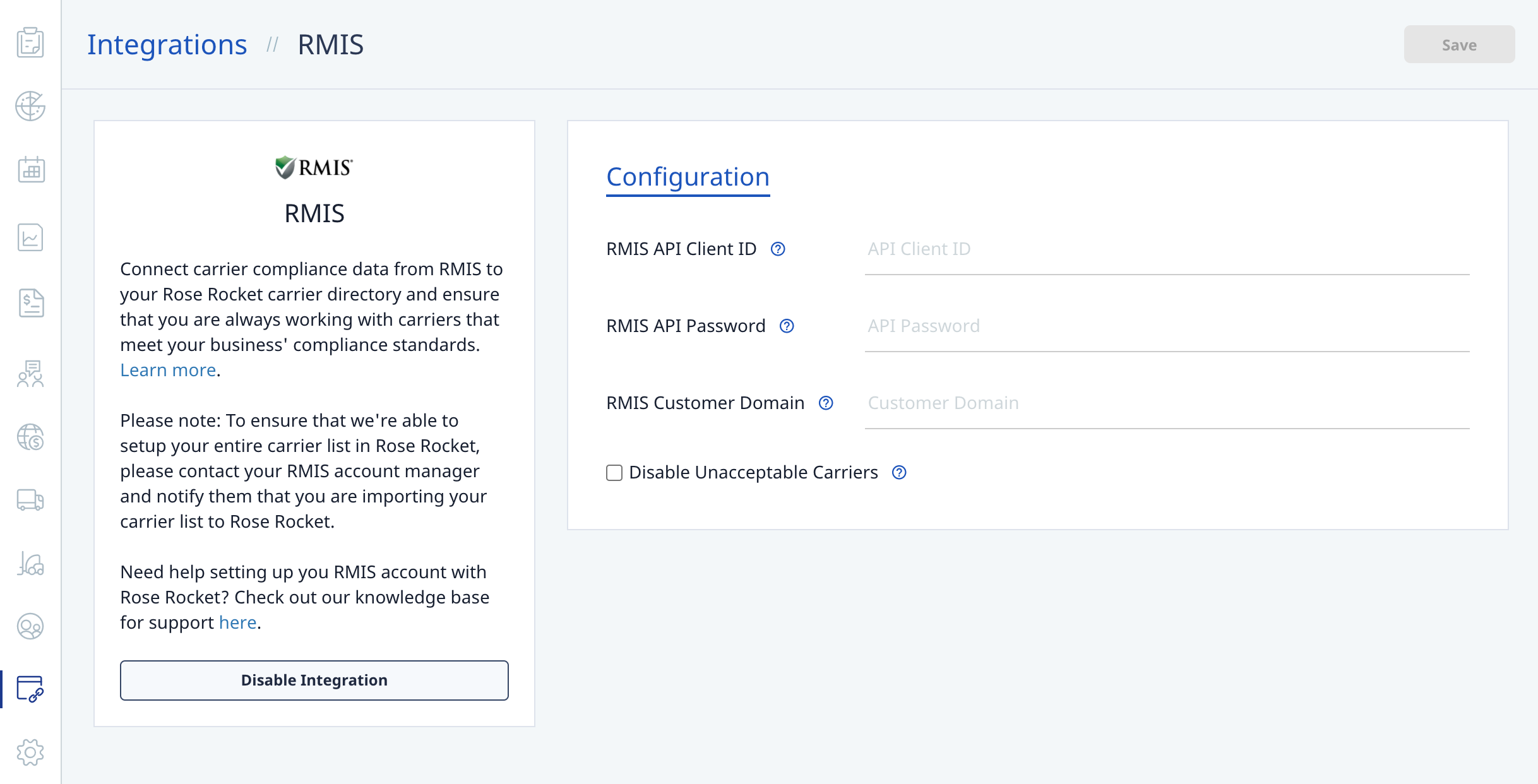Viewport: 1538px width, 784px height.
Task: Click the Save button
Action: [x=1459, y=45]
